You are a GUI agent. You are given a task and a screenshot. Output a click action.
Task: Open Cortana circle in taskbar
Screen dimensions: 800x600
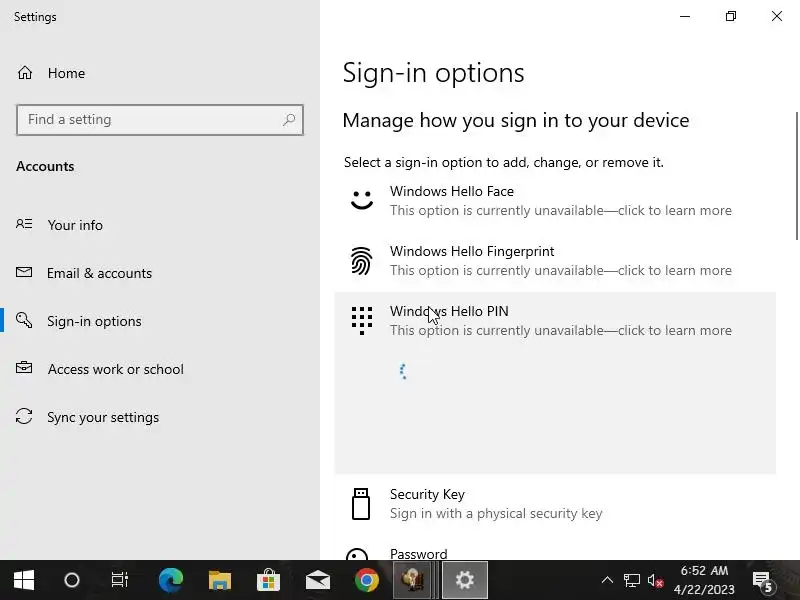pyautogui.click(x=72, y=580)
